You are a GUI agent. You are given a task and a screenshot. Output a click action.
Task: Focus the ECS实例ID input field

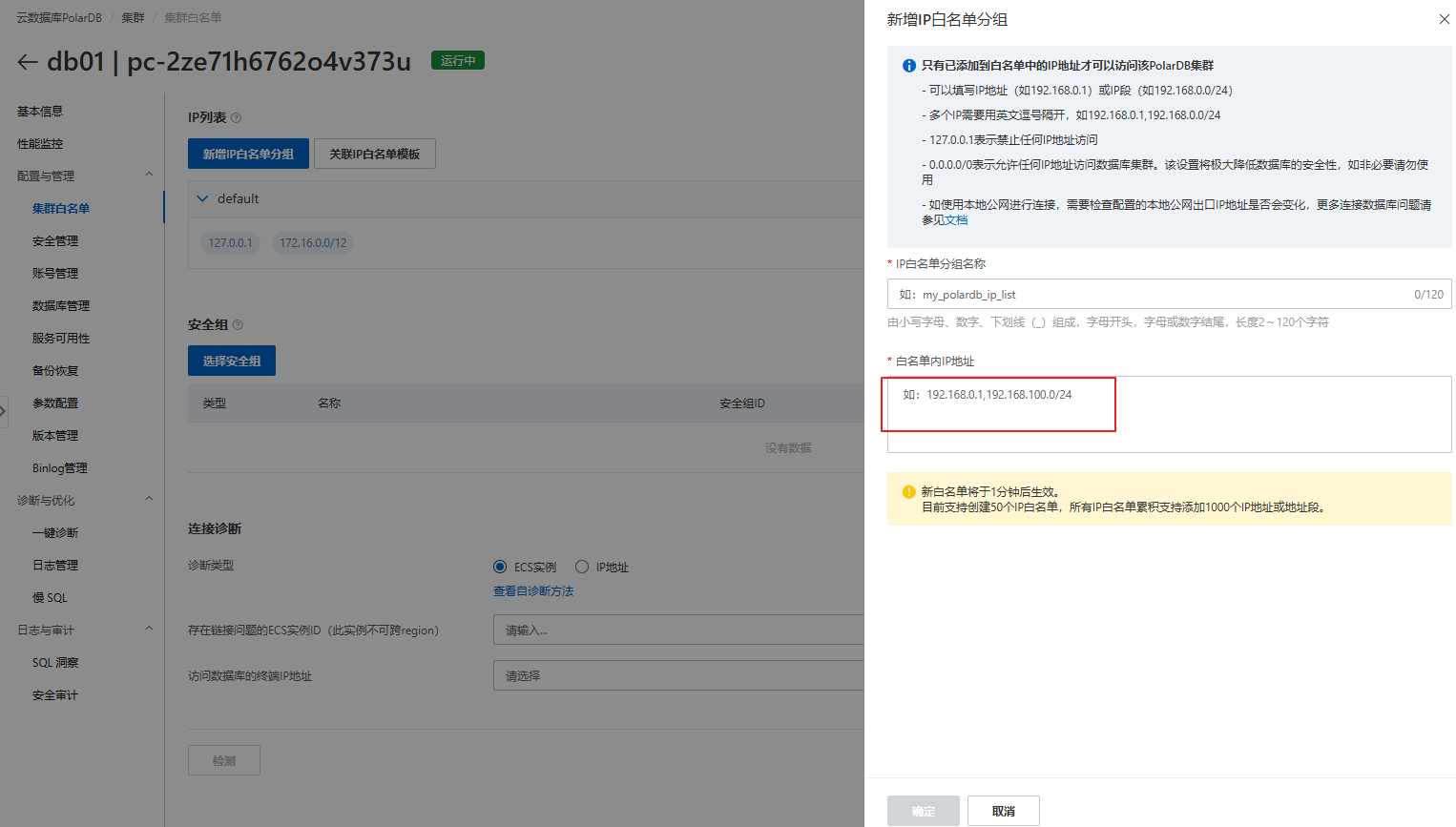pyautogui.click(x=678, y=630)
